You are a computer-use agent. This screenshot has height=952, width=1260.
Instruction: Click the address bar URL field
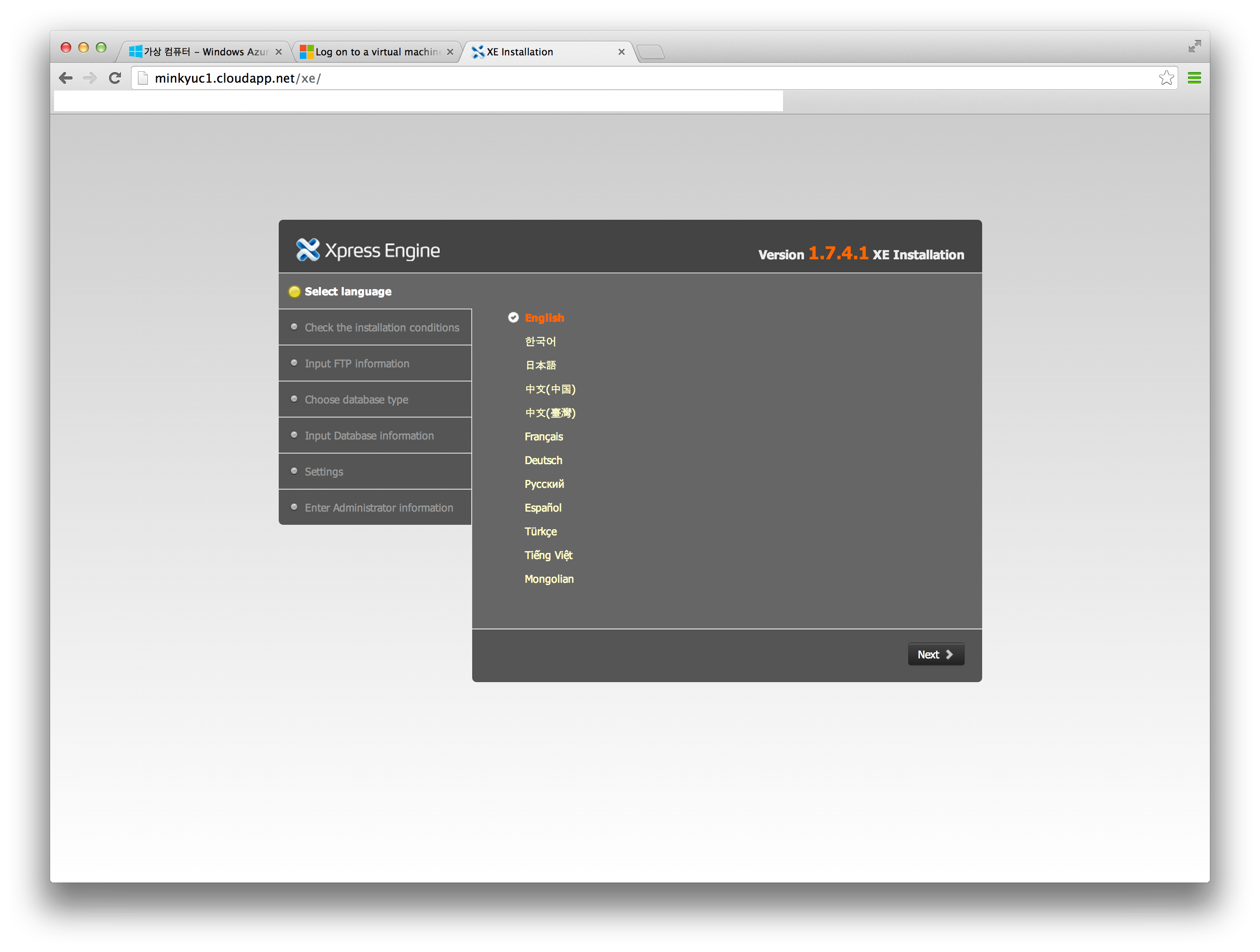tap(626, 78)
